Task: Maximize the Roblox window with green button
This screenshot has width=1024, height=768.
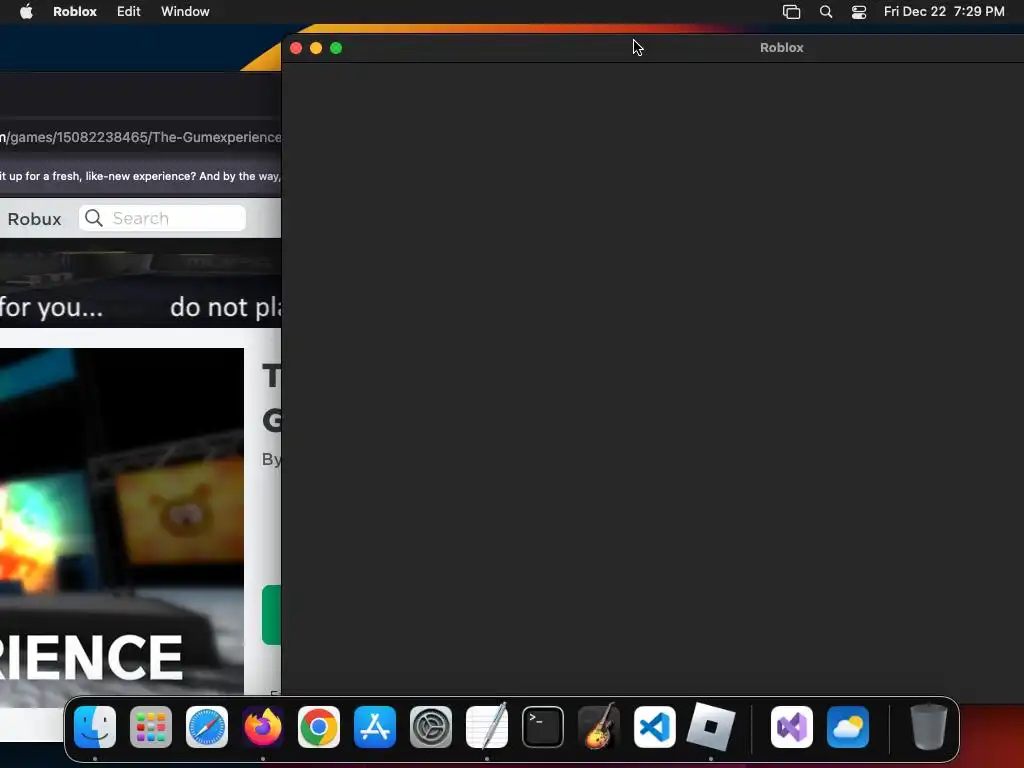Action: click(x=336, y=48)
